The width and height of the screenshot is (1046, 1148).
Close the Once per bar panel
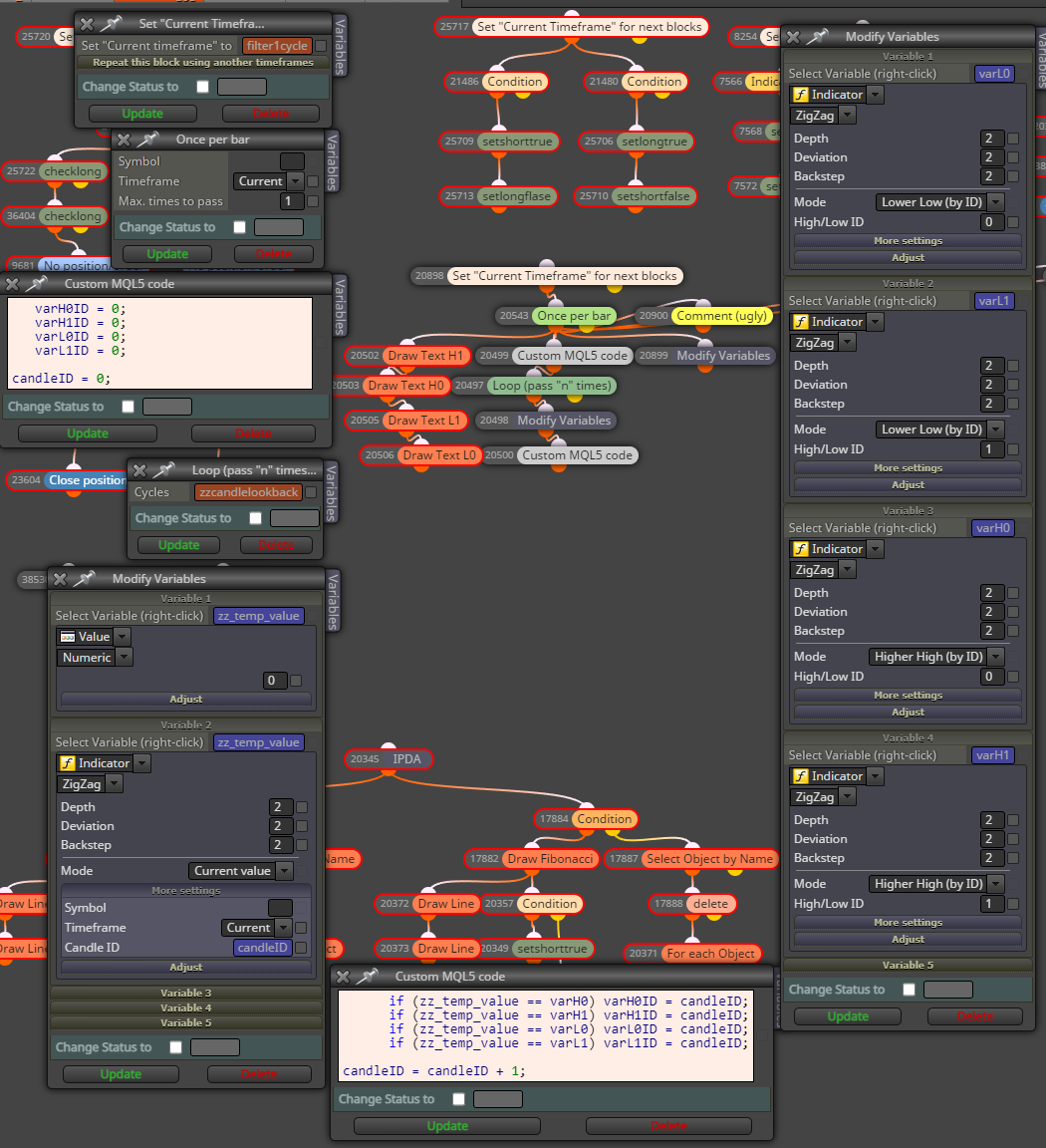[124, 140]
